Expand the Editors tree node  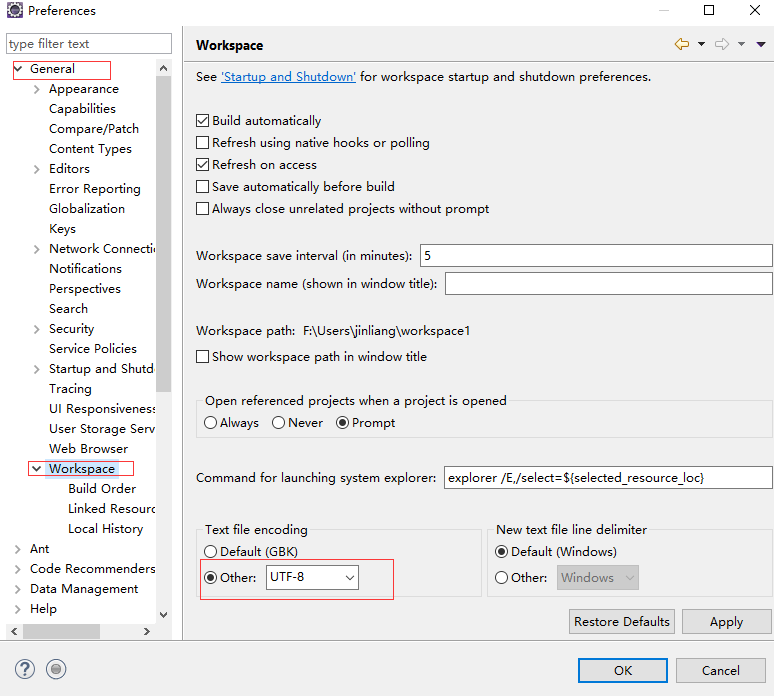point(37,169)
